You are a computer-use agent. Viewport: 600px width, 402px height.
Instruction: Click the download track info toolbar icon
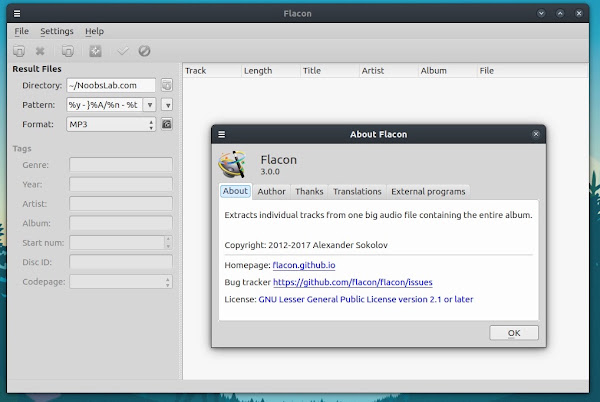point(95,51)
